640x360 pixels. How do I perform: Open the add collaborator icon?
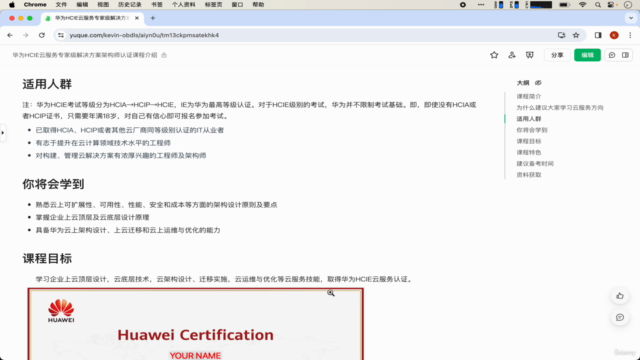(x=512, y=55)
